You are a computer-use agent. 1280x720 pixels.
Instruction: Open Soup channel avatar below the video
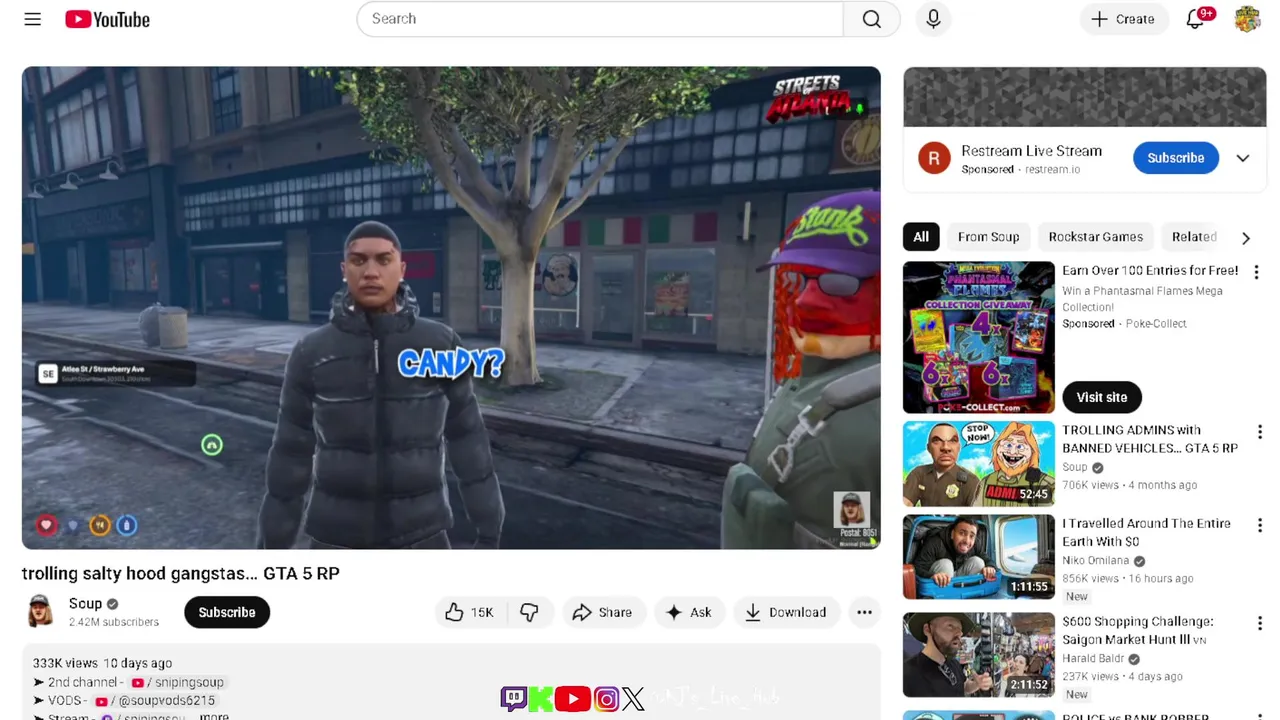[x=41, y=611]
